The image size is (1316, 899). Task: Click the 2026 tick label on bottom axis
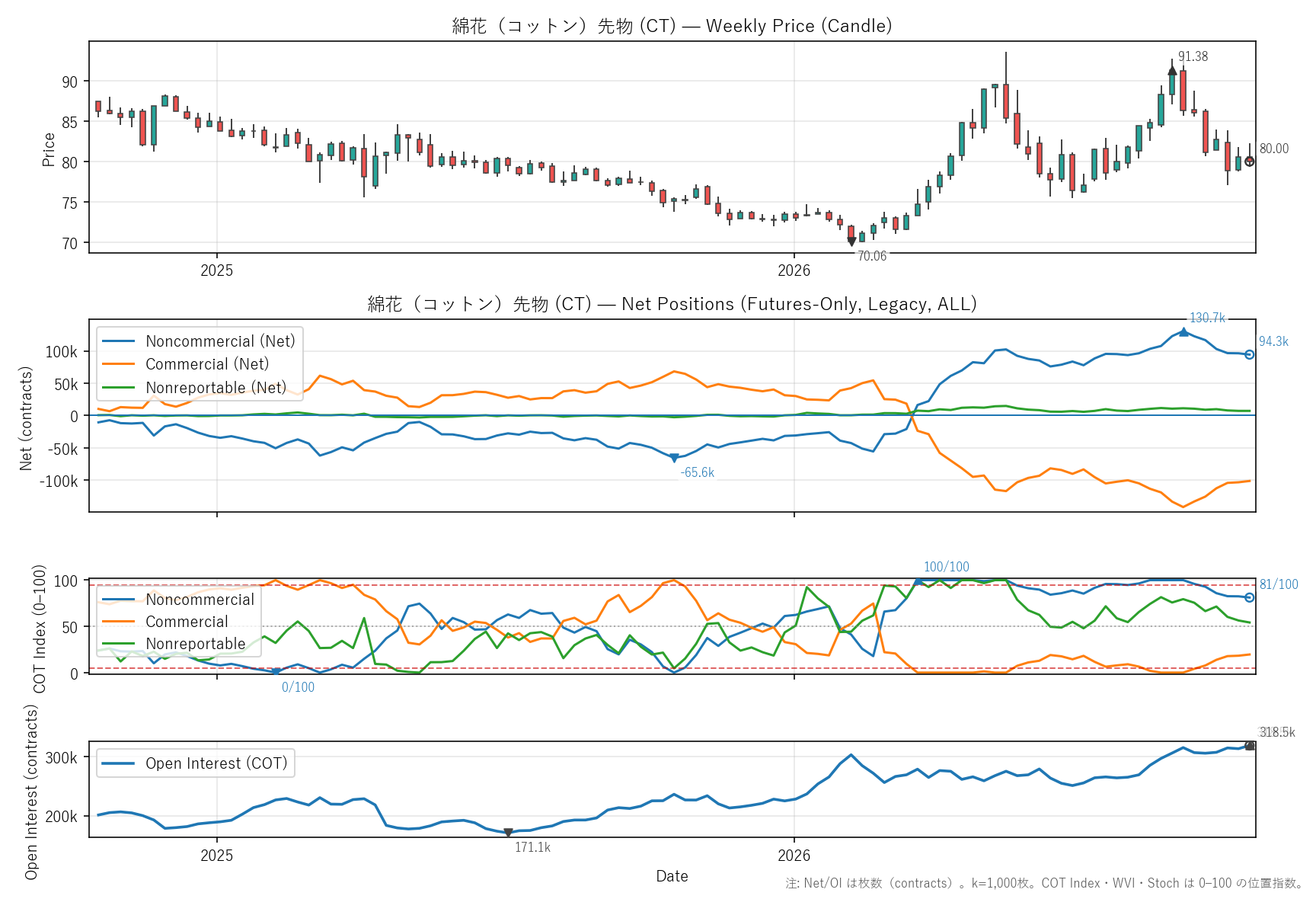pos(794,856)
